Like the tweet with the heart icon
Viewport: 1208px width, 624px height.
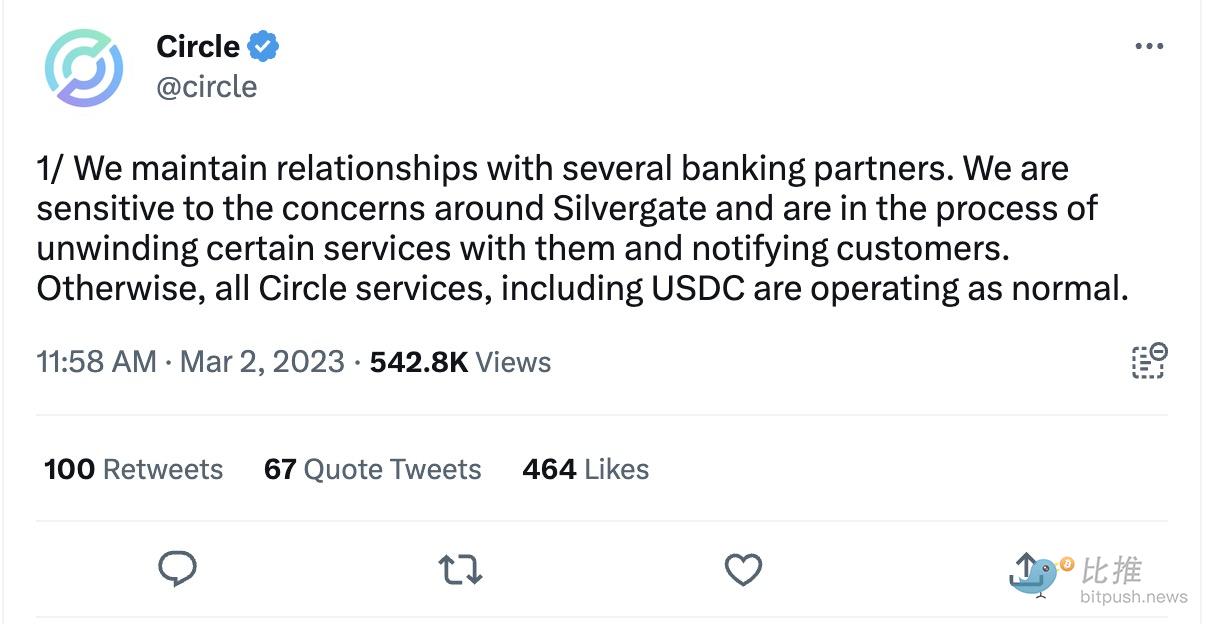point(743,570)
